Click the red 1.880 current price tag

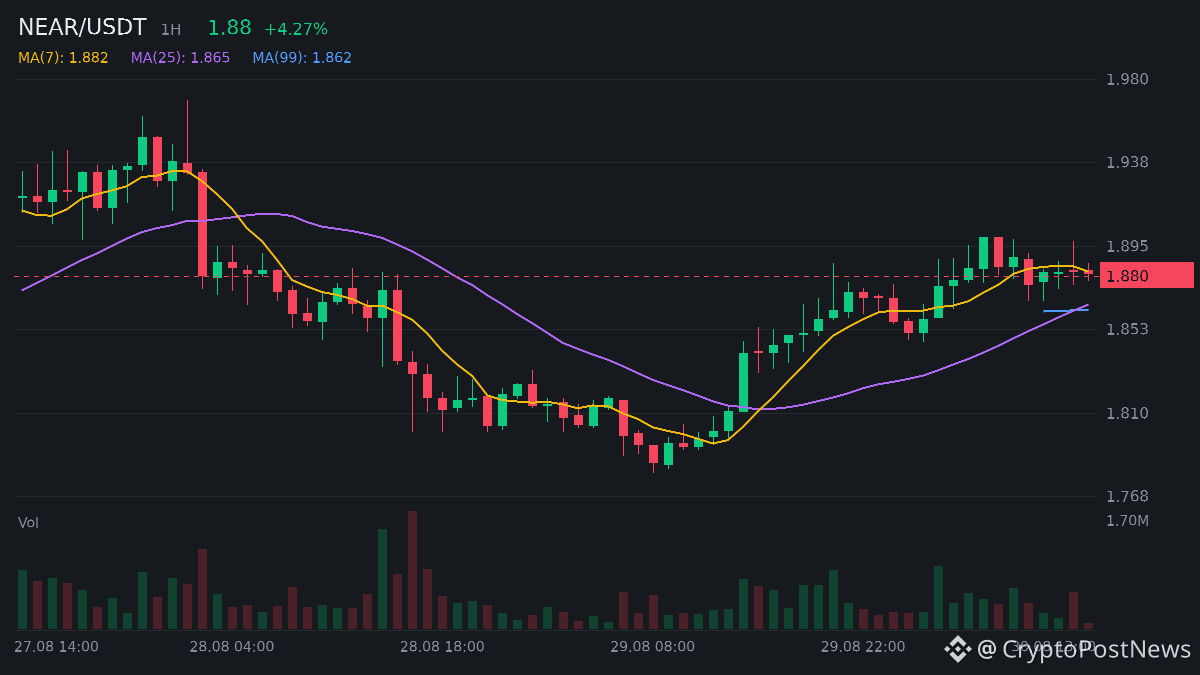tap(1147, 275)
